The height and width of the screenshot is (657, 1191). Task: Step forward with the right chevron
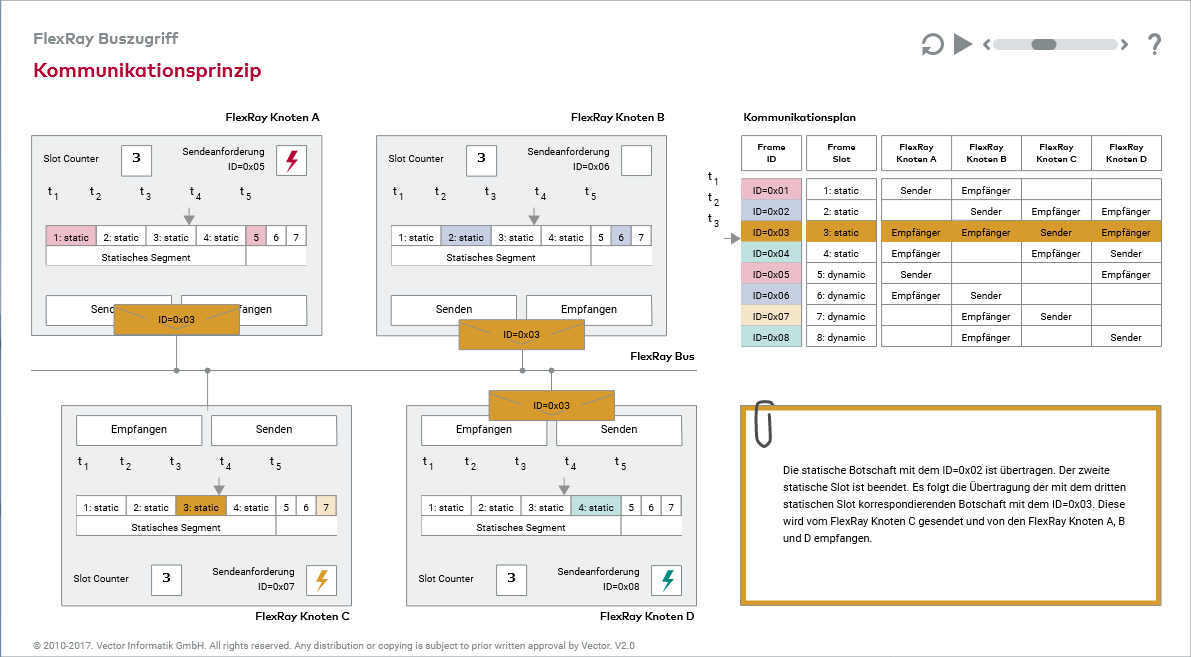pyautogui.click(x=1124, y=44)
